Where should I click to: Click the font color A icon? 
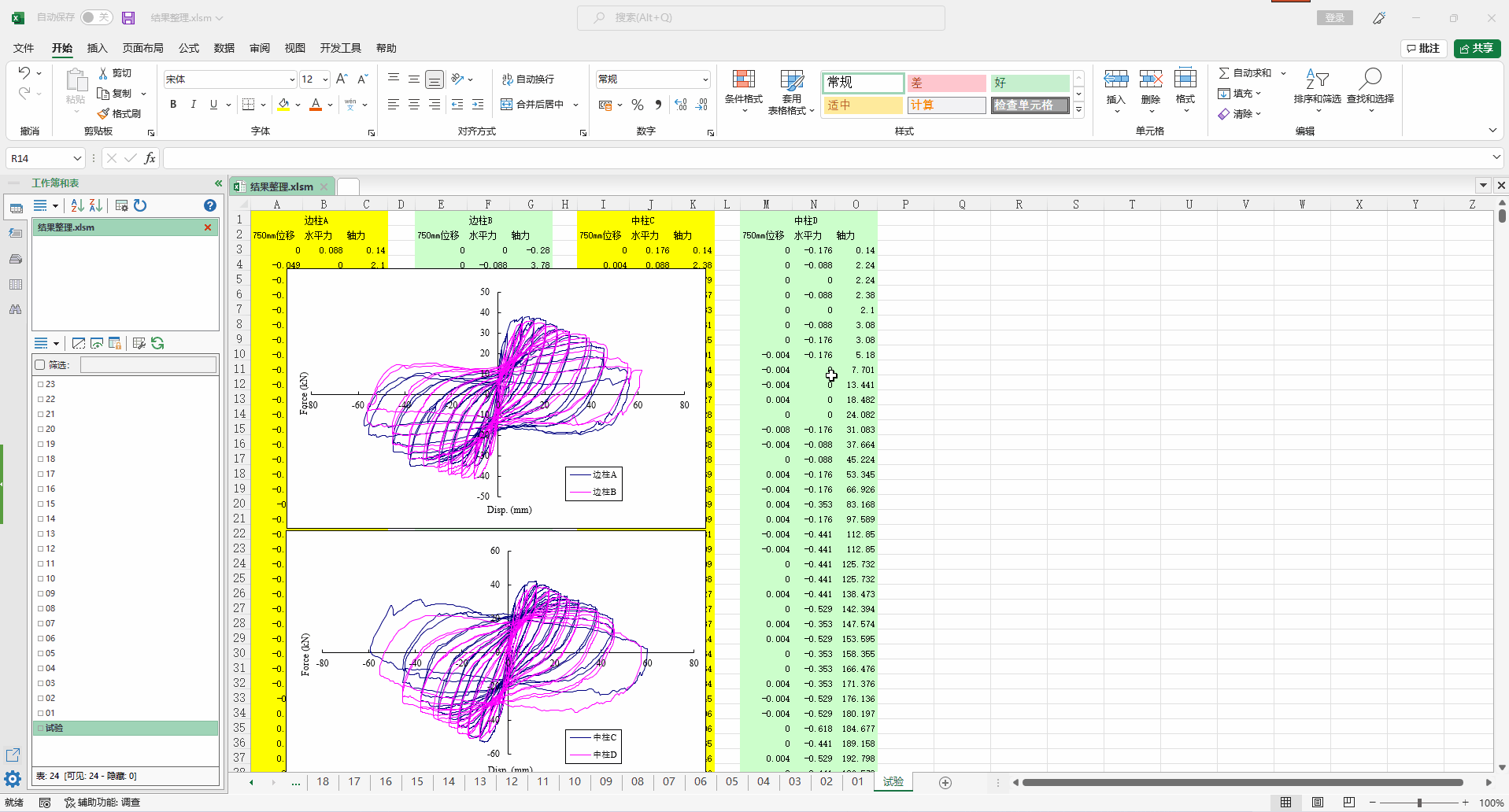tap(316, 105)
